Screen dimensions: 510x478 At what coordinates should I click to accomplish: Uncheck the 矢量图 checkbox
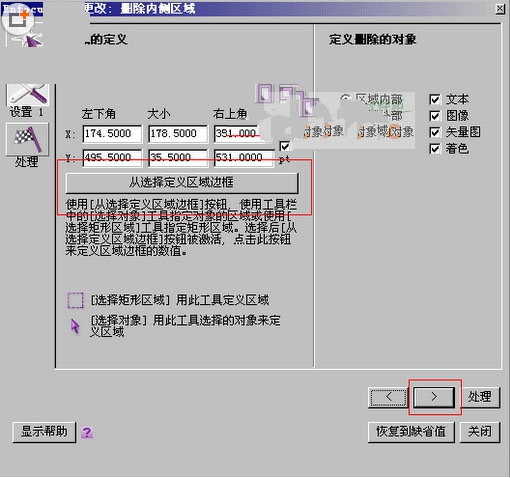(435, 132)
